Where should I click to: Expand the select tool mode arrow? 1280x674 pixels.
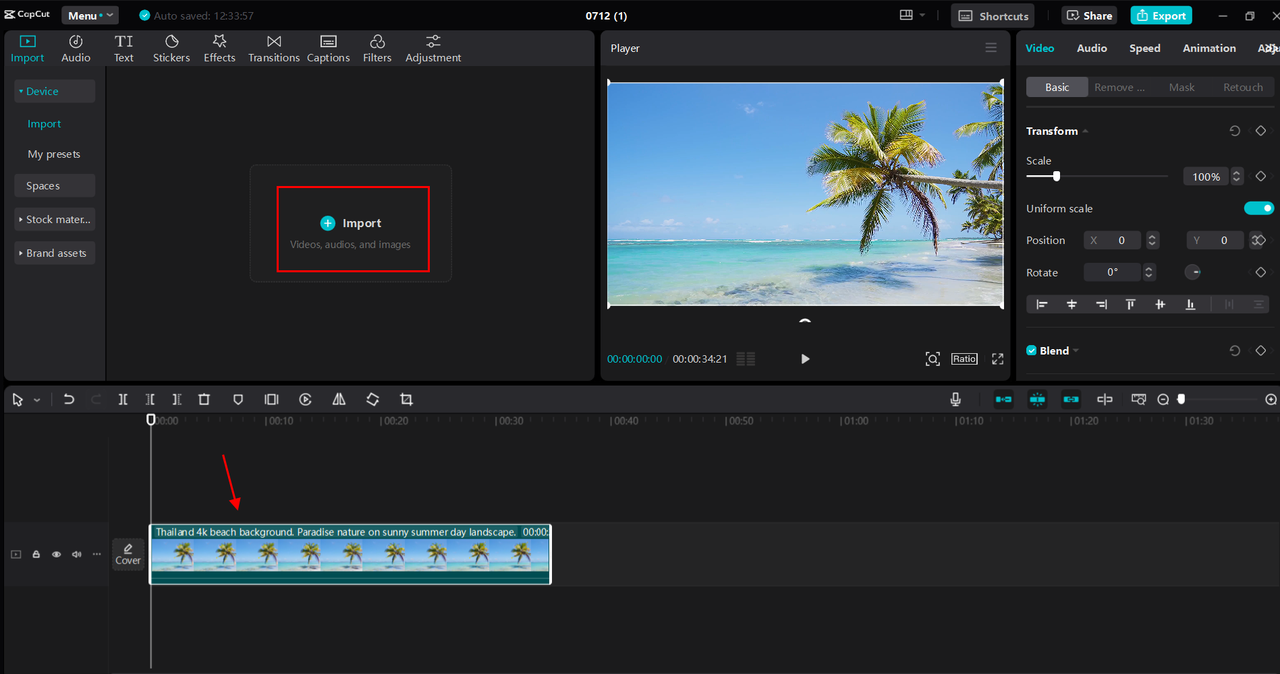pyautogui.click(x=37, y=400)
